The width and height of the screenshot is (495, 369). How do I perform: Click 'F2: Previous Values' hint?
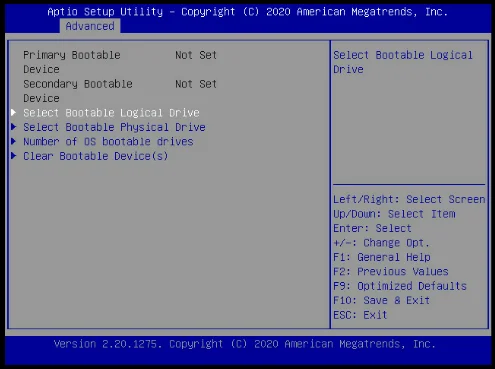coord(391,272)
